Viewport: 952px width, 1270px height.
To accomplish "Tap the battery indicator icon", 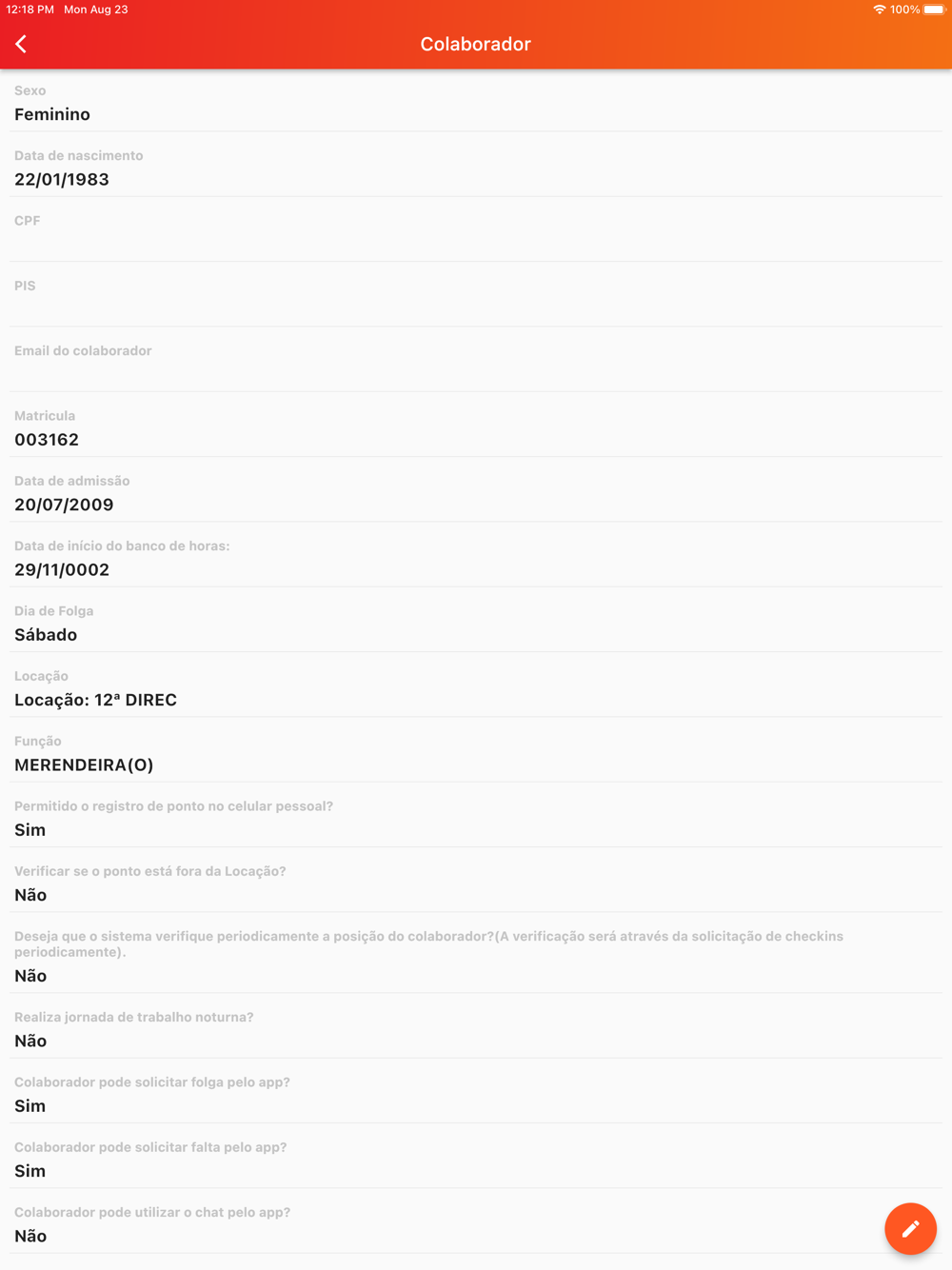I will (x=934, y=10).
